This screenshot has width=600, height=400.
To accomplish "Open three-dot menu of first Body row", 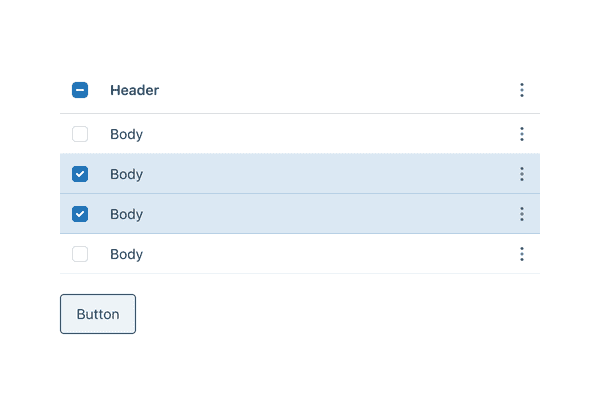I will coord(522,134).
